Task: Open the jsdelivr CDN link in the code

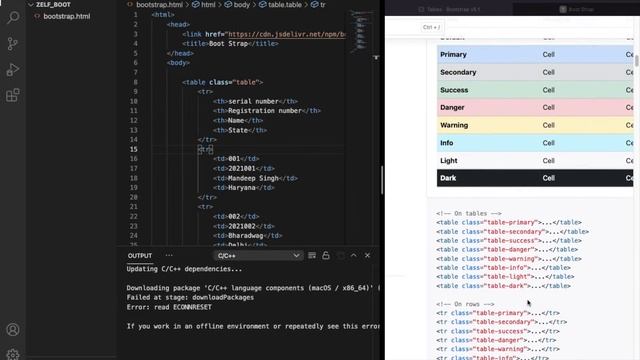Action: [287, 34]
